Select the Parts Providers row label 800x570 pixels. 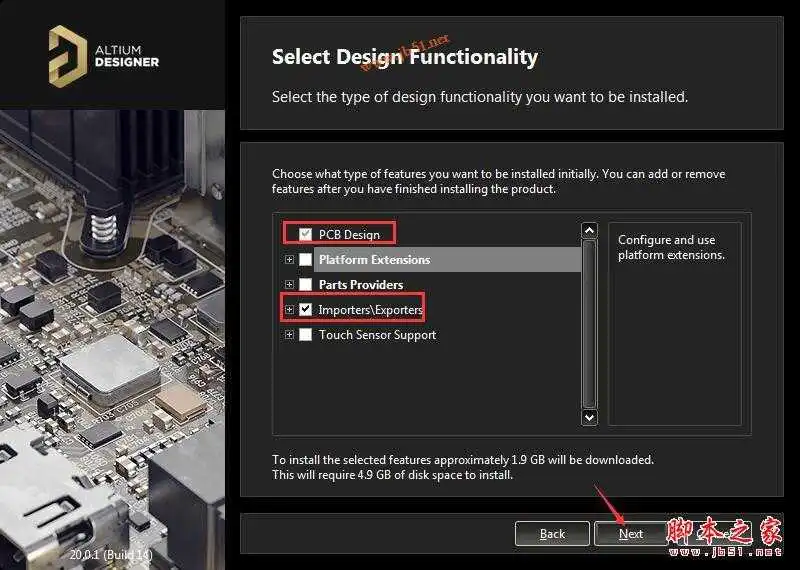pos(361,285)
